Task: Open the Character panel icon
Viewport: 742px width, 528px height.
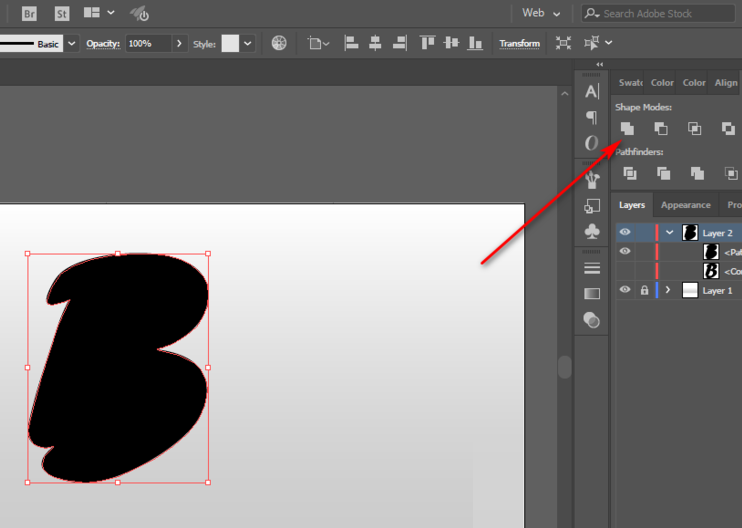Action: point(592,92)
